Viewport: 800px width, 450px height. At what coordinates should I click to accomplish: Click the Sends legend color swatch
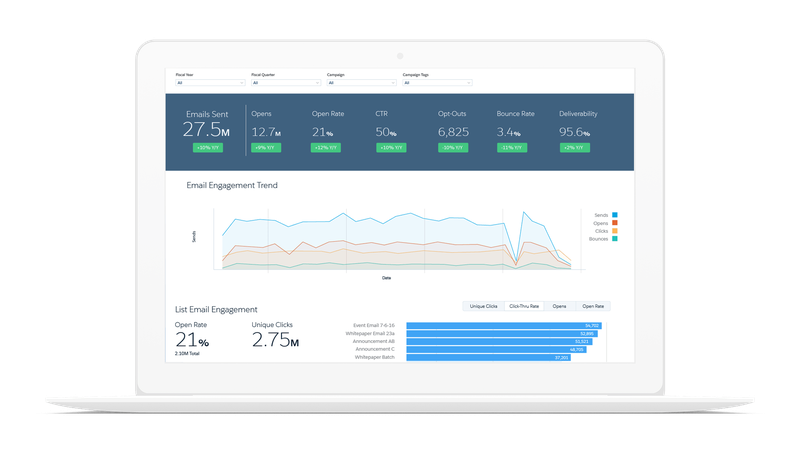click(615, 215)
